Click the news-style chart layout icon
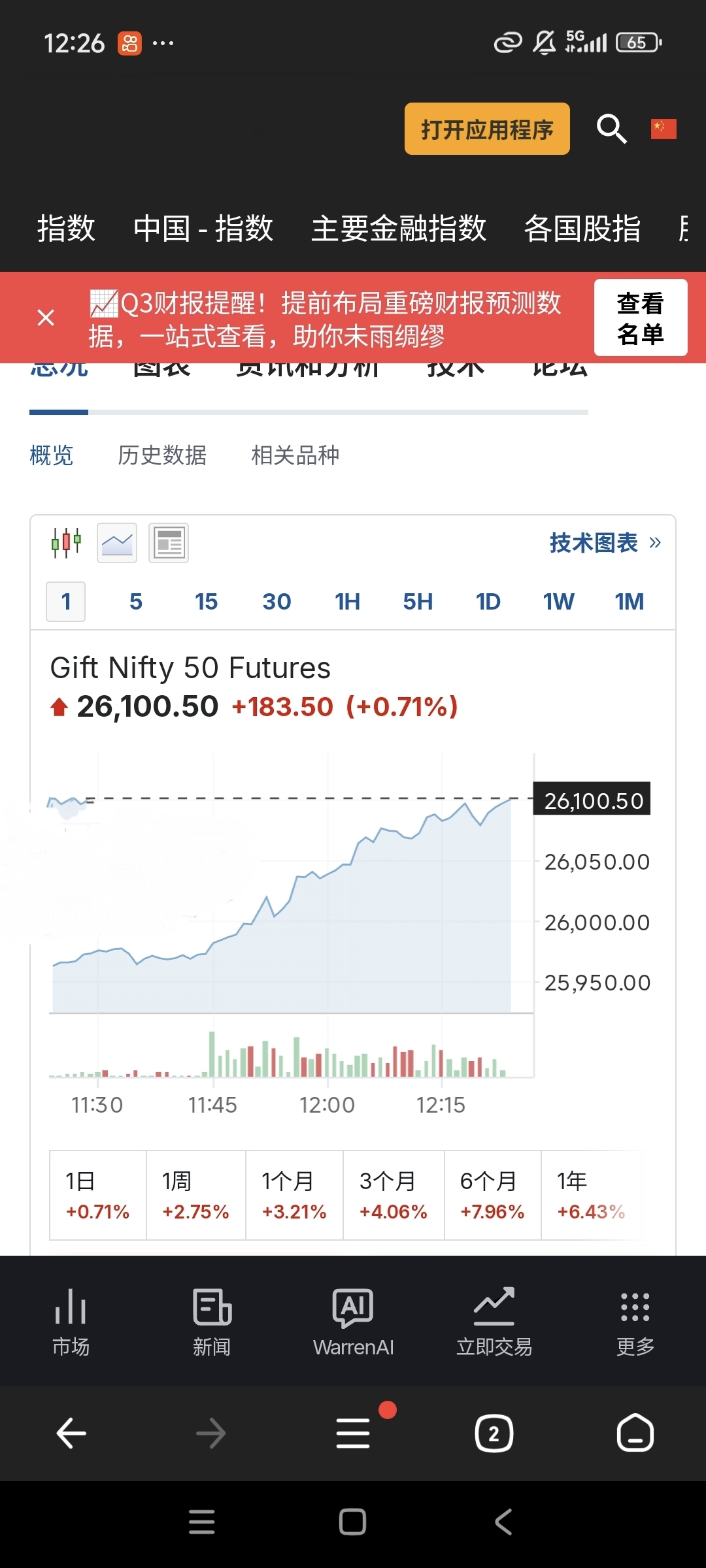The width and height of the screenshot is (706, 1568). point(169,542)
